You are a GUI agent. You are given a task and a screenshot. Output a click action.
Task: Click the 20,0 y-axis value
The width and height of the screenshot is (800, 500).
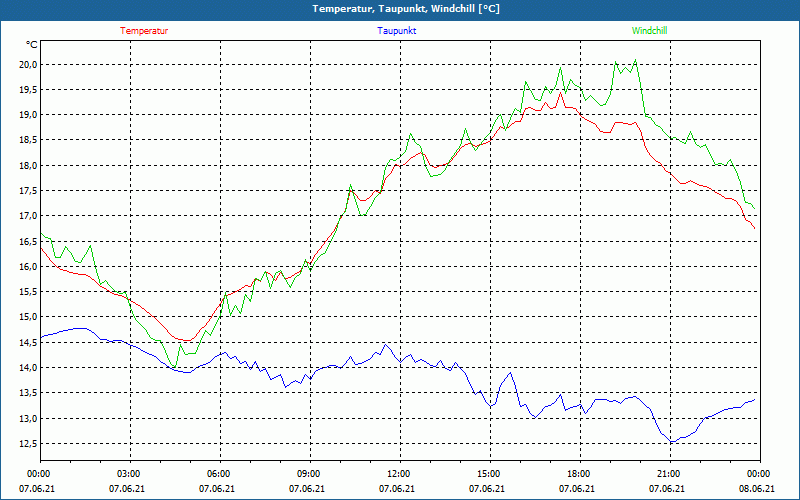pyautogui.click(x=29, y=64)
